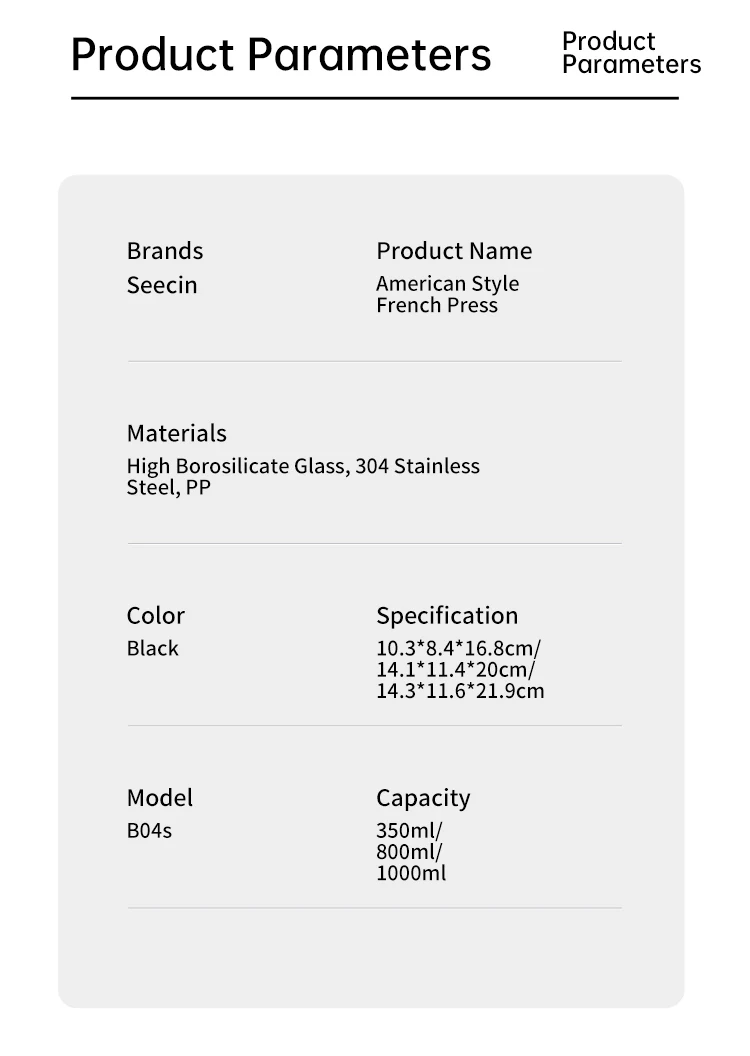Click the 350ml capacity value

409,830
